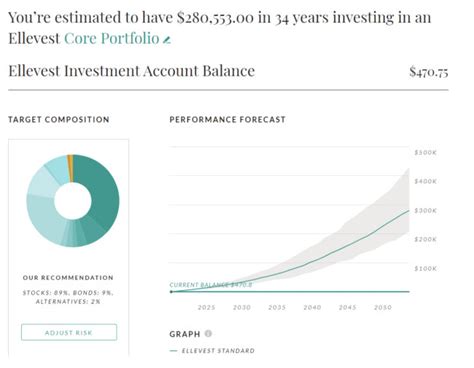Click the pencil edit icon beside Core Portfolio

point(167,40)
